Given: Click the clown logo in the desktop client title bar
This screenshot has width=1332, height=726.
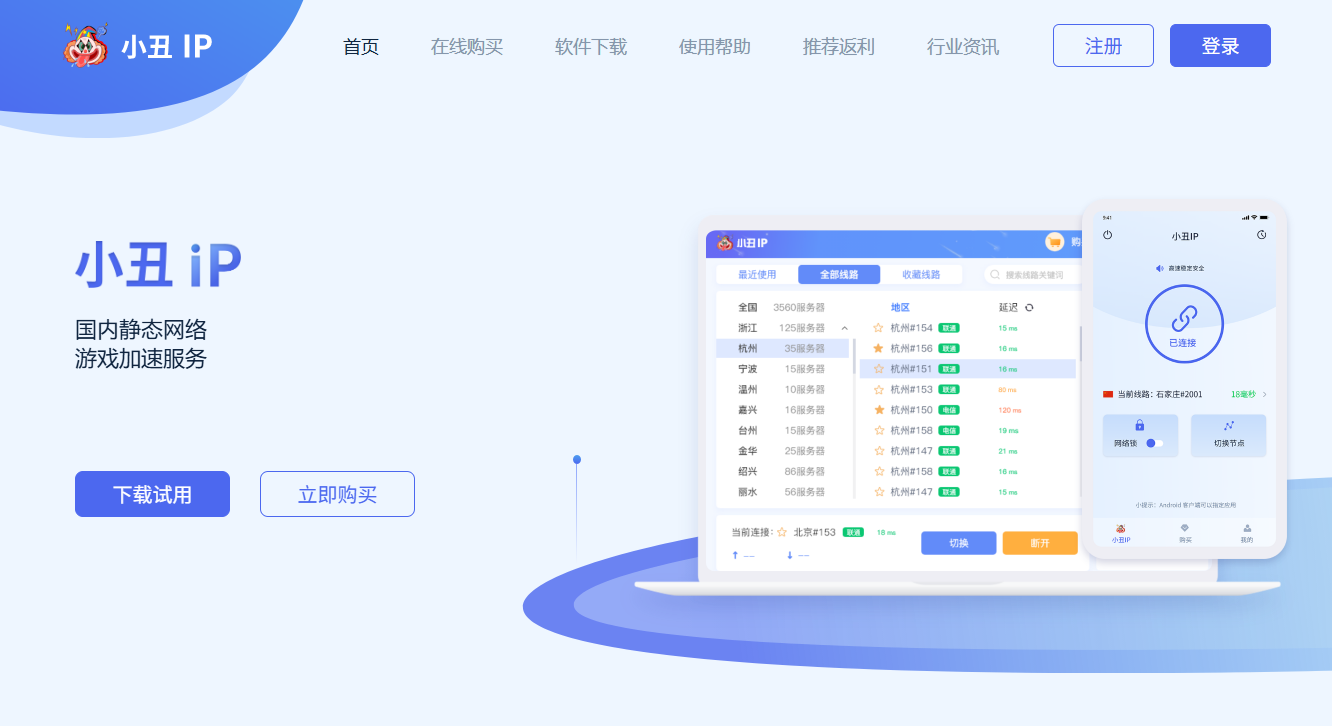Looking at the screenshot, I should point(725,243).
